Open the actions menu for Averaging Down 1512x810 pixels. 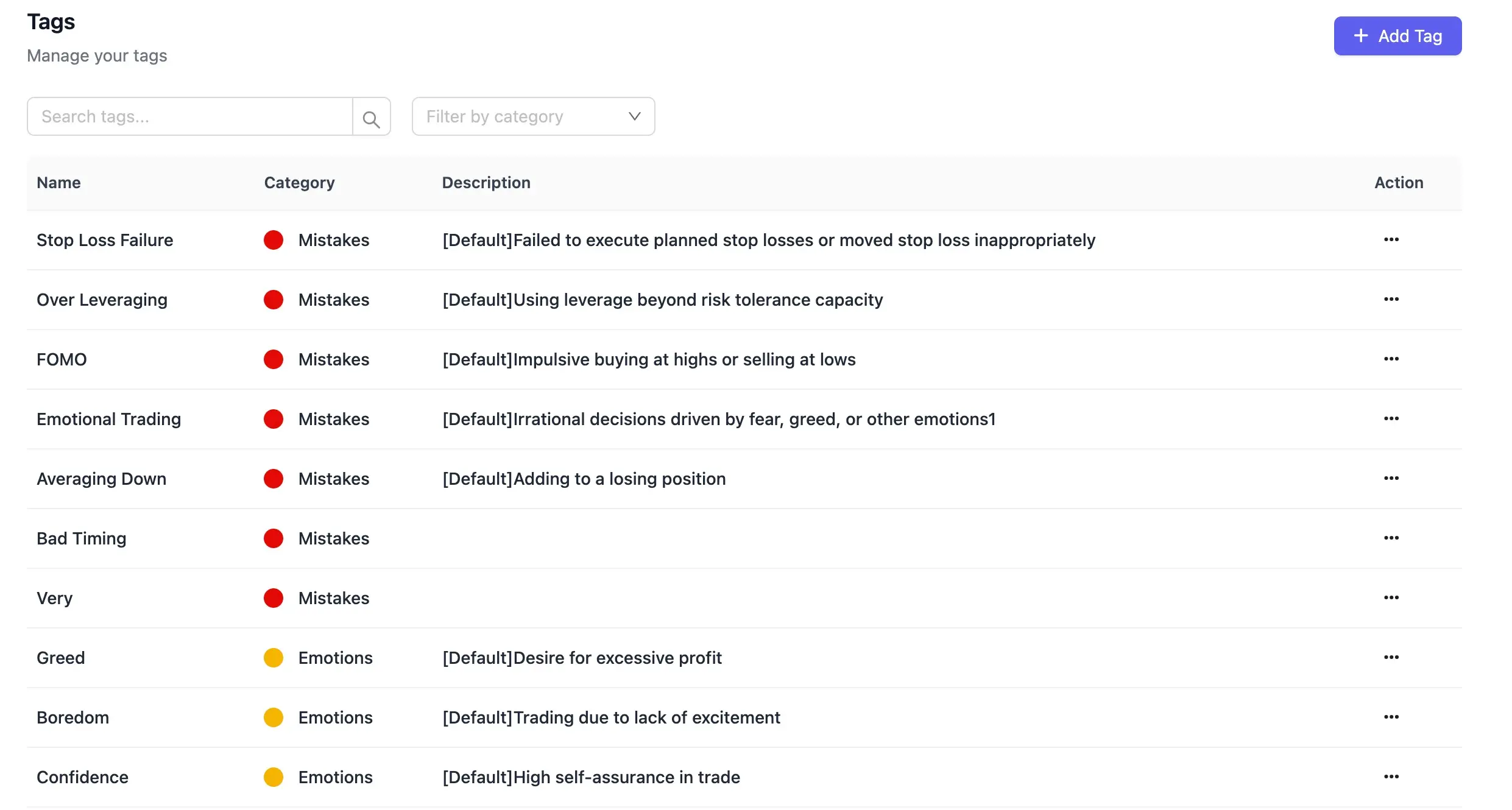[x=1391, y=478]
